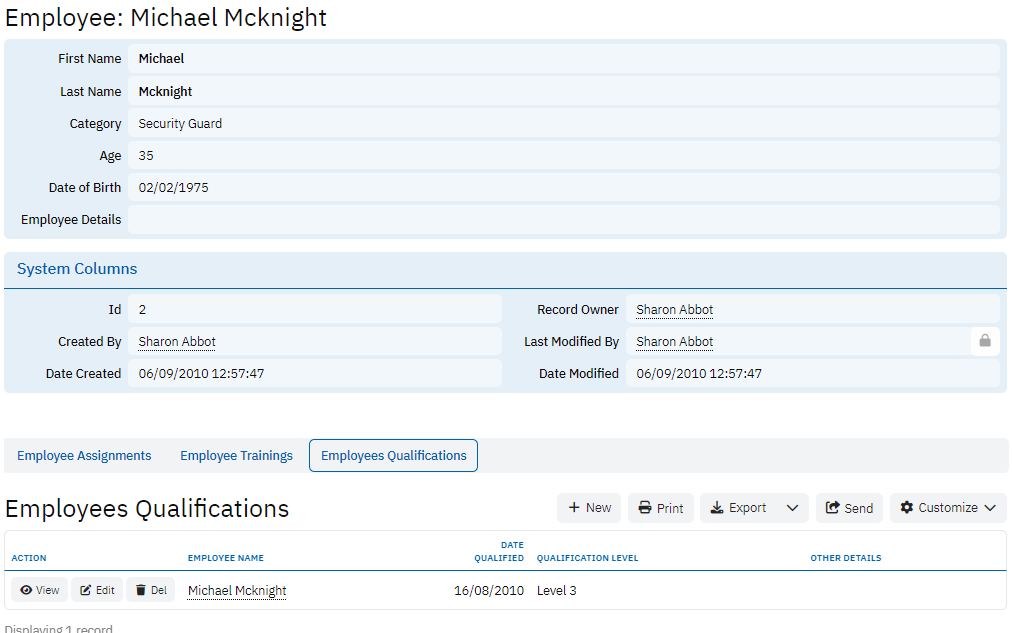Switch to the Employee Assignments tab

pos(84,456)
